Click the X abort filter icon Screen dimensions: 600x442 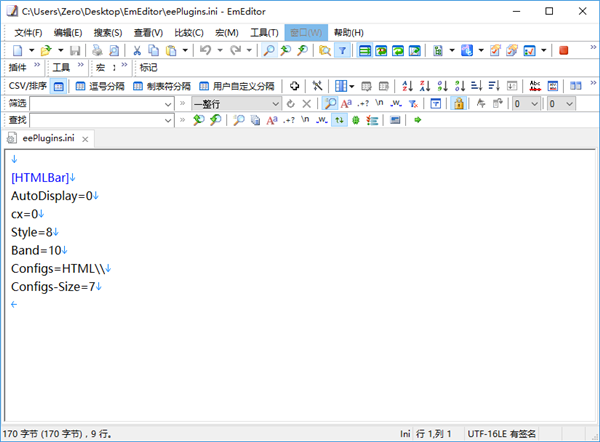click(x=307, y=104)
